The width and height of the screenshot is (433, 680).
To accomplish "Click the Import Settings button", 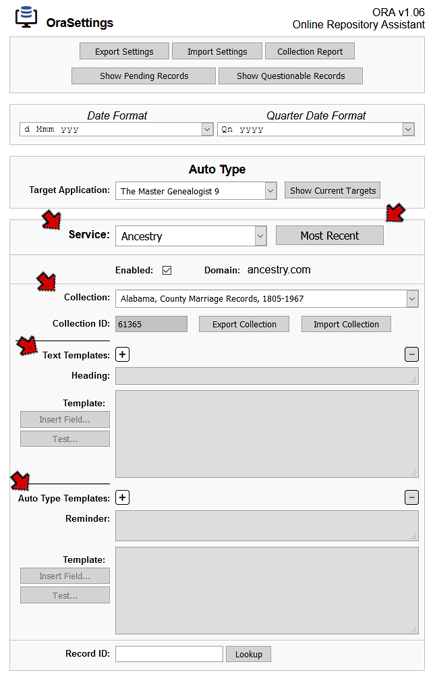I will coord(217,52).
